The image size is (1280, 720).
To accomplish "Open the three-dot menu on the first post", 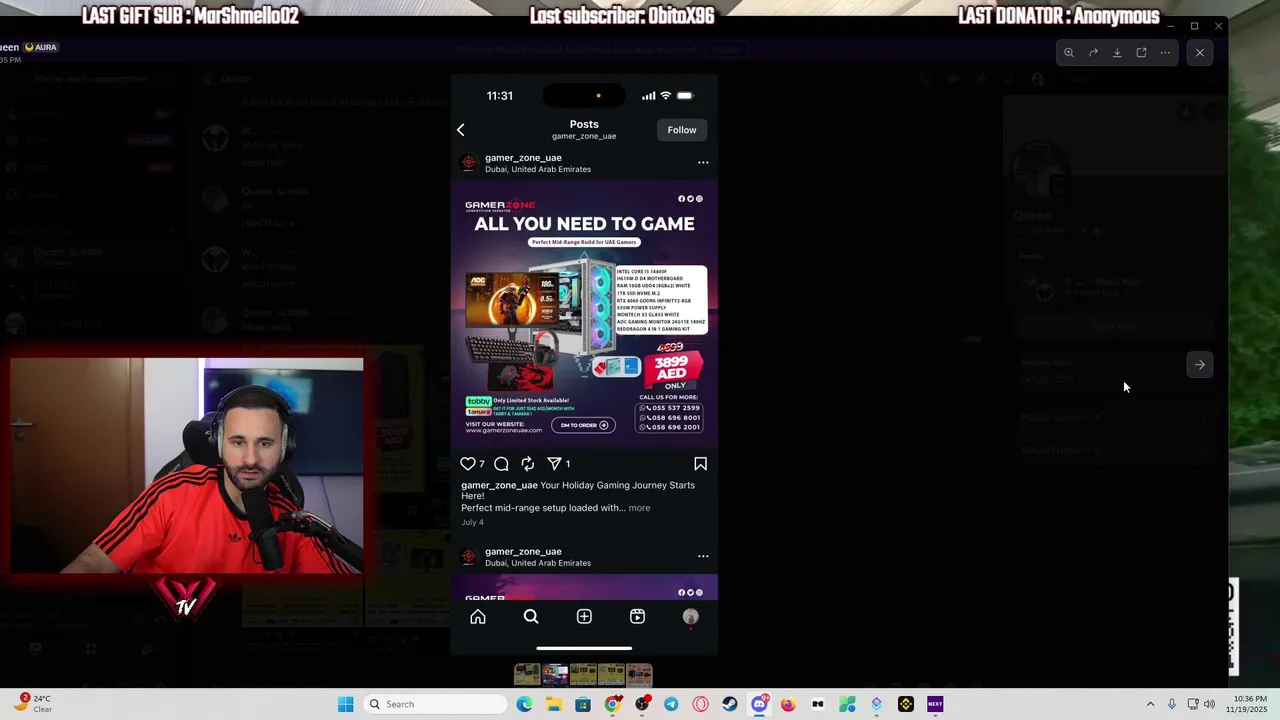I will tap(703, 163).
